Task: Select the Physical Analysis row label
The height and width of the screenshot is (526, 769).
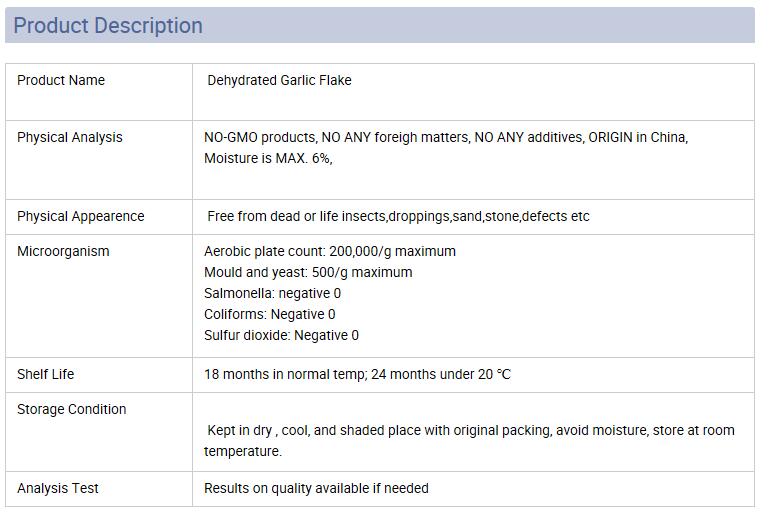Action: [x=70, y=138]
